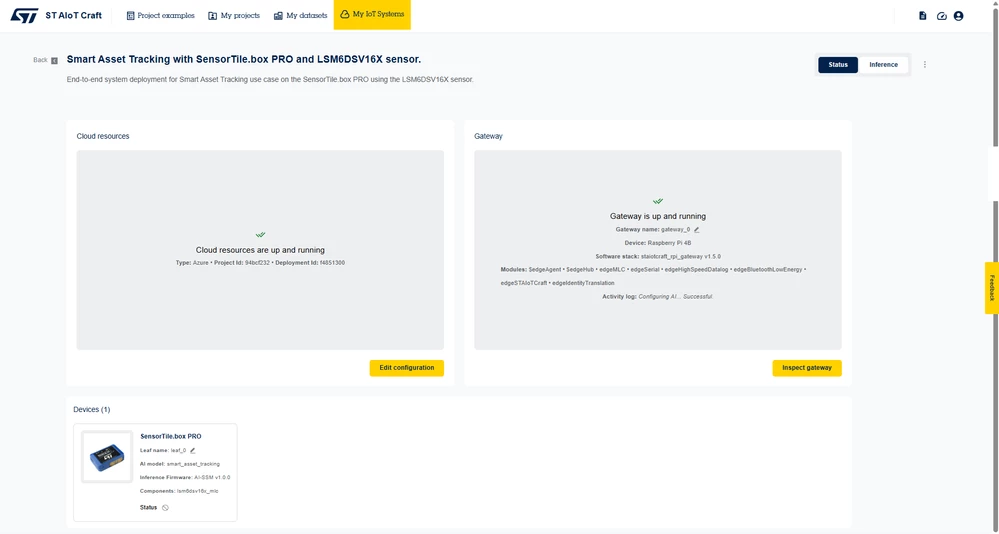Screen dimensions: 999x534
Task: Click the Software stack version text
Action: [658, 256]
